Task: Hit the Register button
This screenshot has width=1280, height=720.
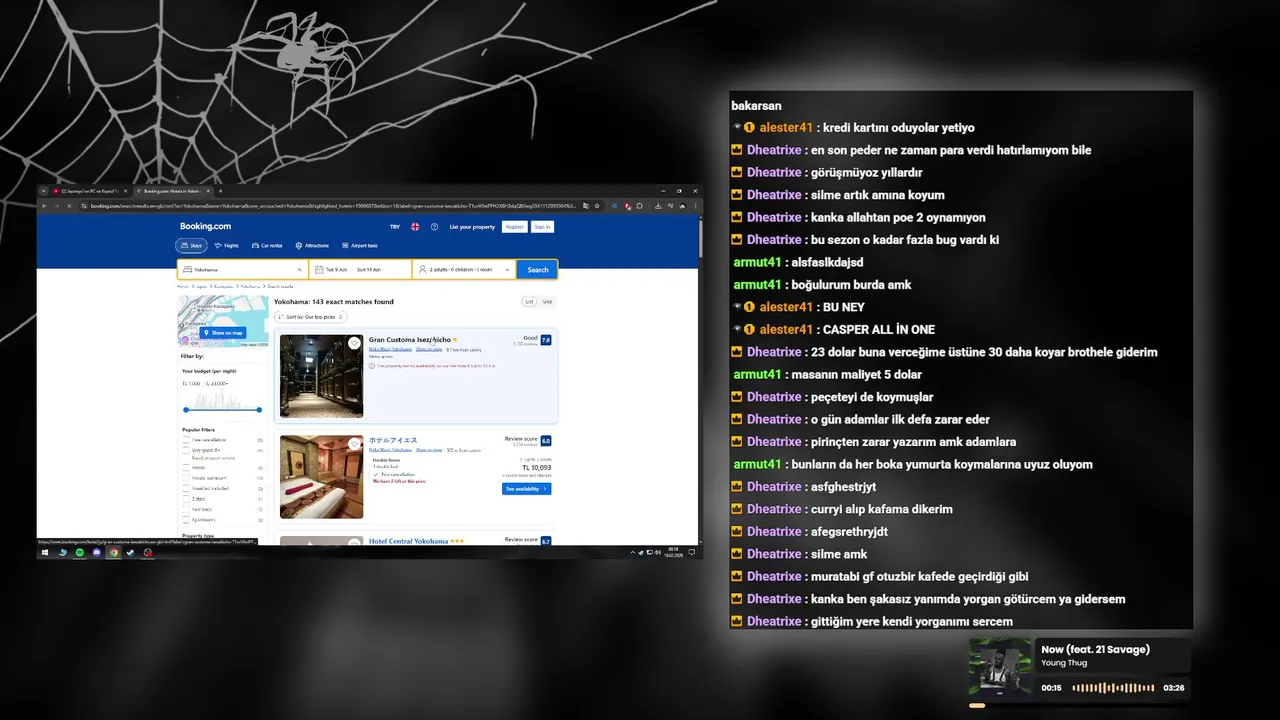Action: coord(514,227)
